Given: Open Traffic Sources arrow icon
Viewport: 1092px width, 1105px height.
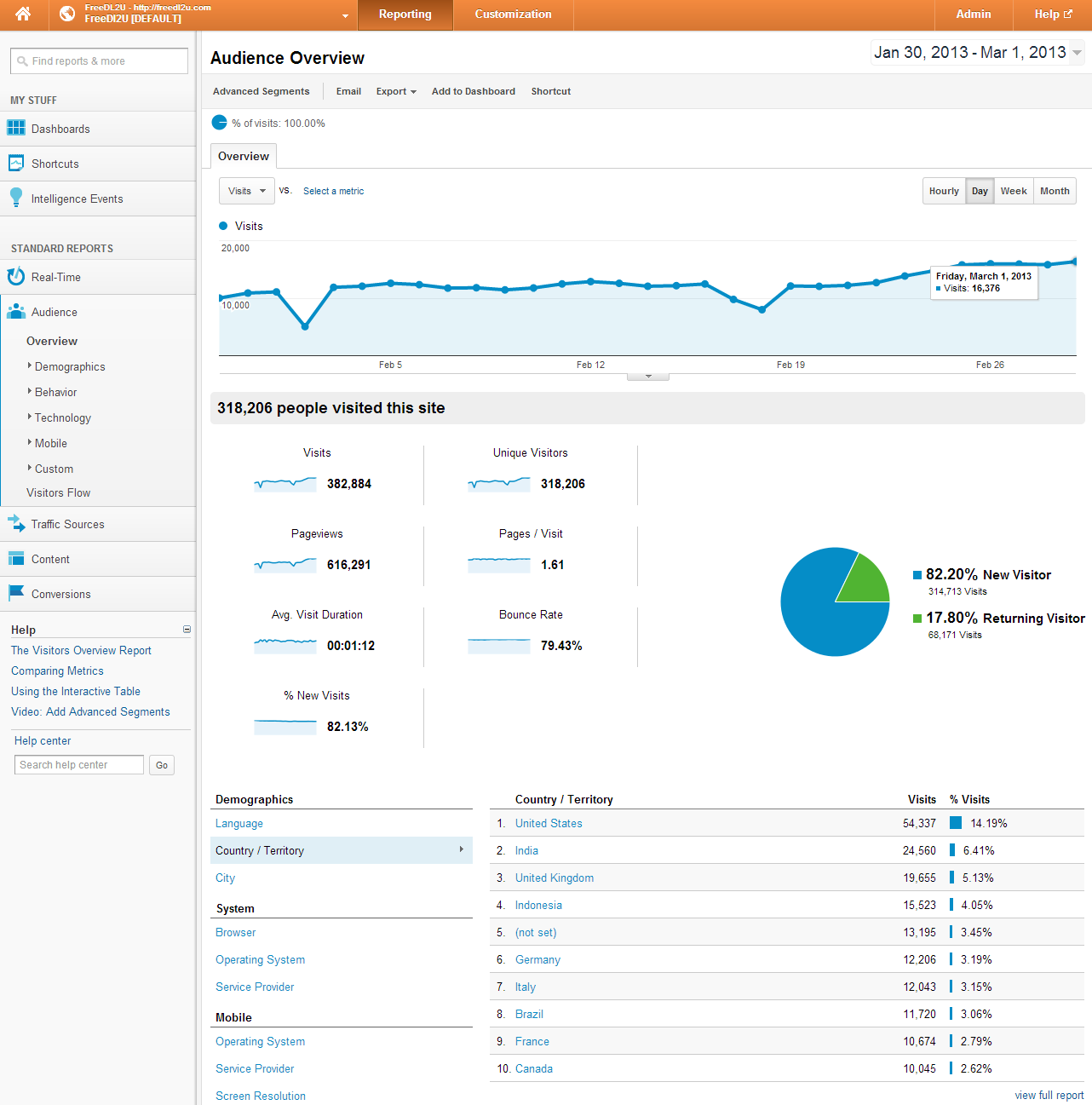Looking at the screenshot, I should pyautogui.click(x=16, y=524).
